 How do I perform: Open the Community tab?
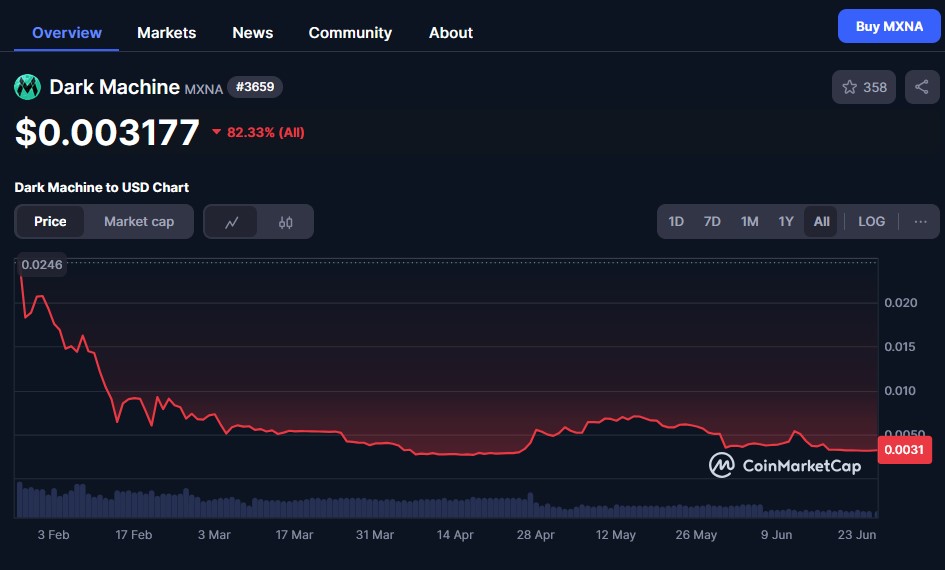[x=350, y=33]
